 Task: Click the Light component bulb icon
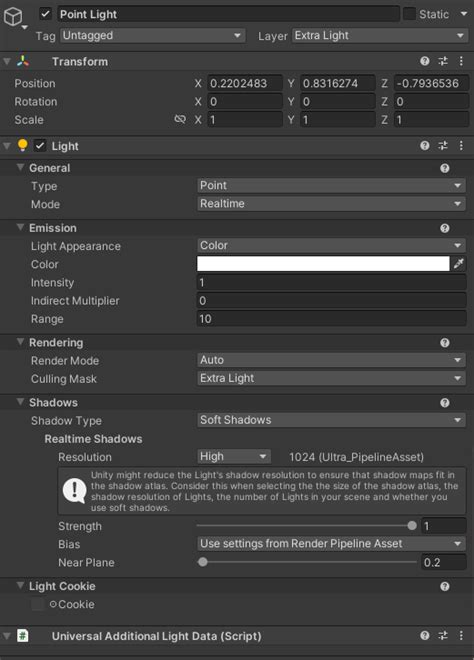coord(22,145)
